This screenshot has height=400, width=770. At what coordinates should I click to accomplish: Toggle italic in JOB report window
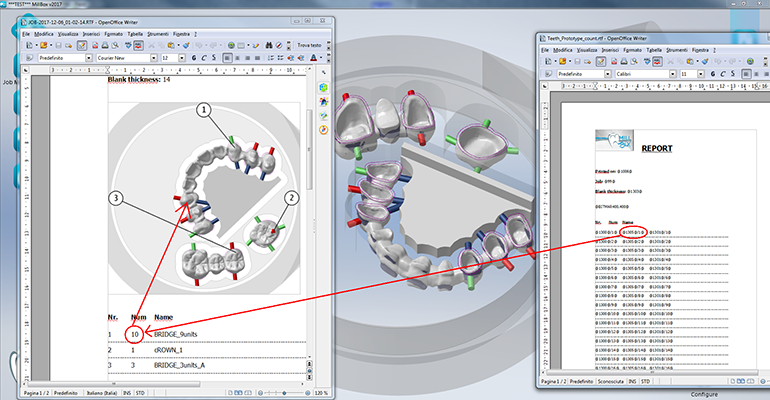click(x=204, y=58)
